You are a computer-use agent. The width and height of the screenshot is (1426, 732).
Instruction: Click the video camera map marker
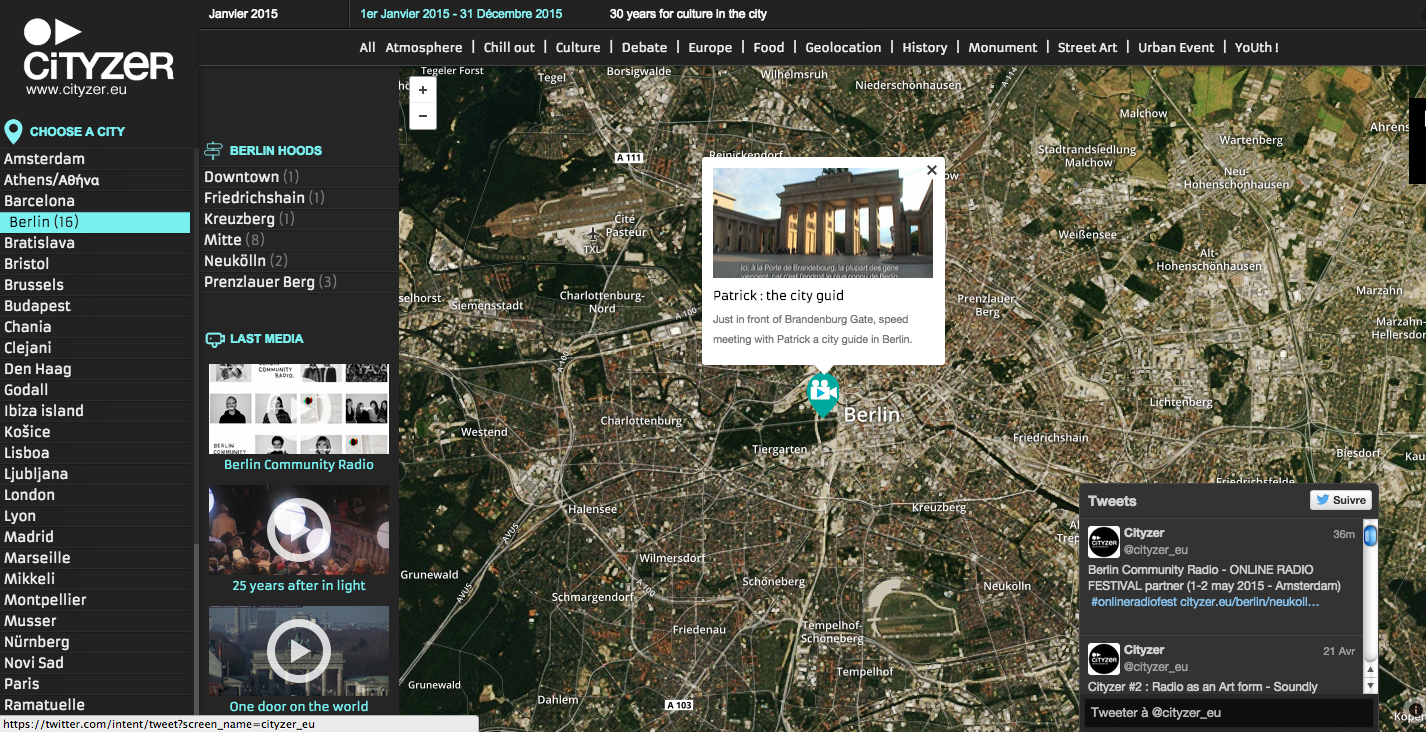[823, 394]
